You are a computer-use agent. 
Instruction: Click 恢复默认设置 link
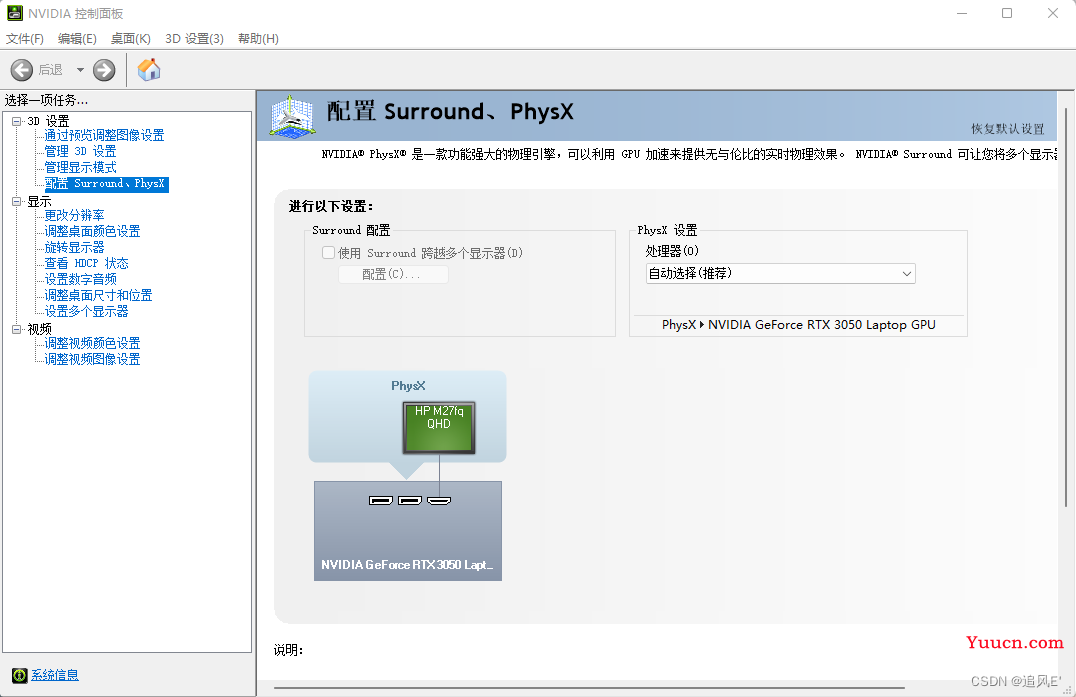(1007, 129)
